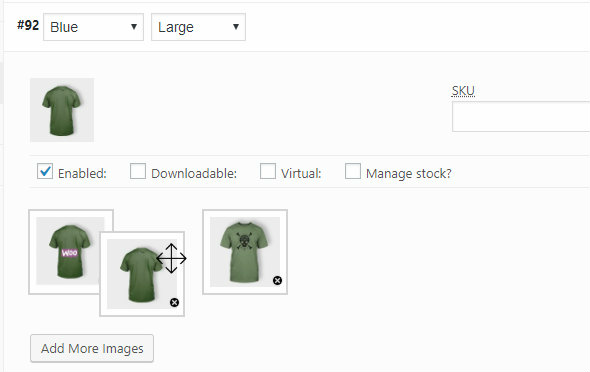Remove the plain green t-shirt gallery image

click(x=174, y=302)
